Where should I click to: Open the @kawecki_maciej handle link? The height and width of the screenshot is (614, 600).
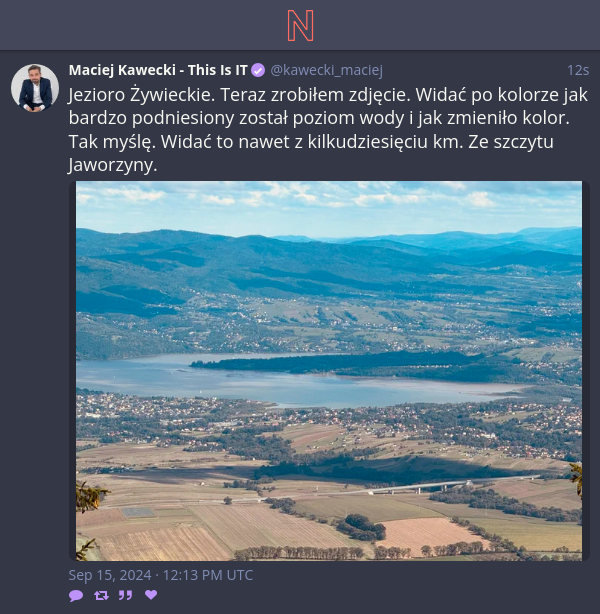coord(326,70)
